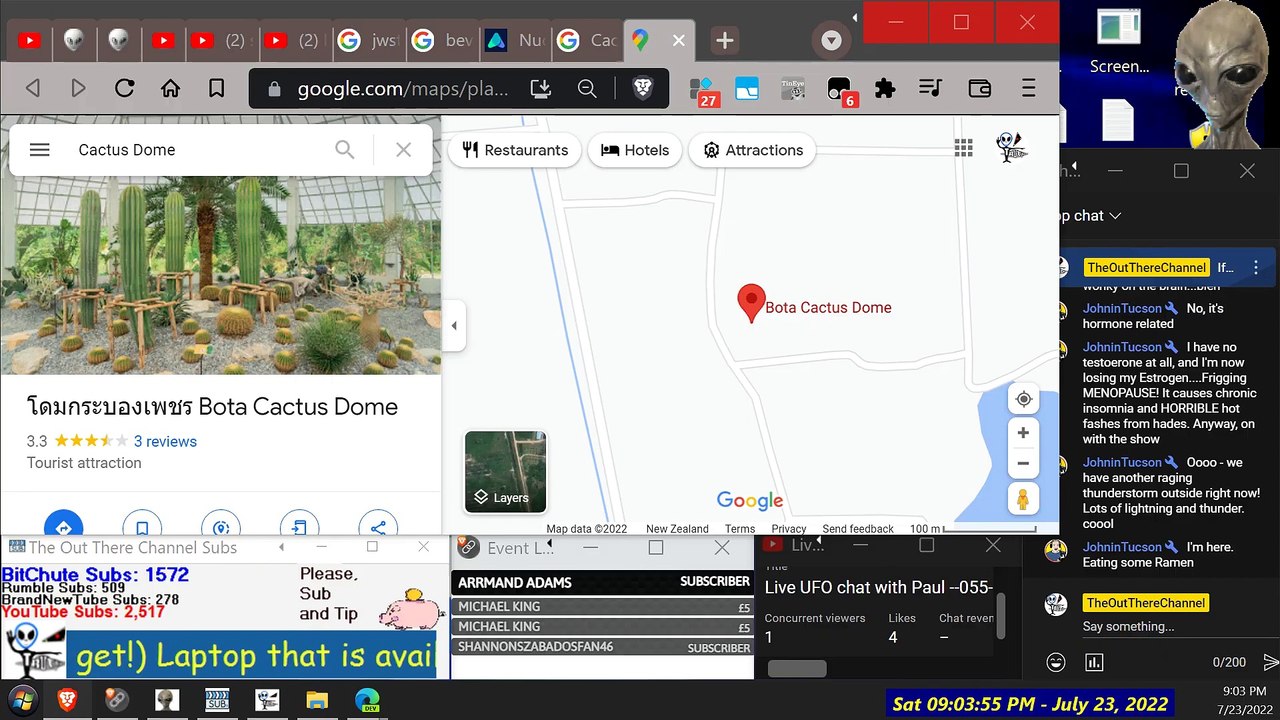Zoom in on the map

pos(1023,433)
